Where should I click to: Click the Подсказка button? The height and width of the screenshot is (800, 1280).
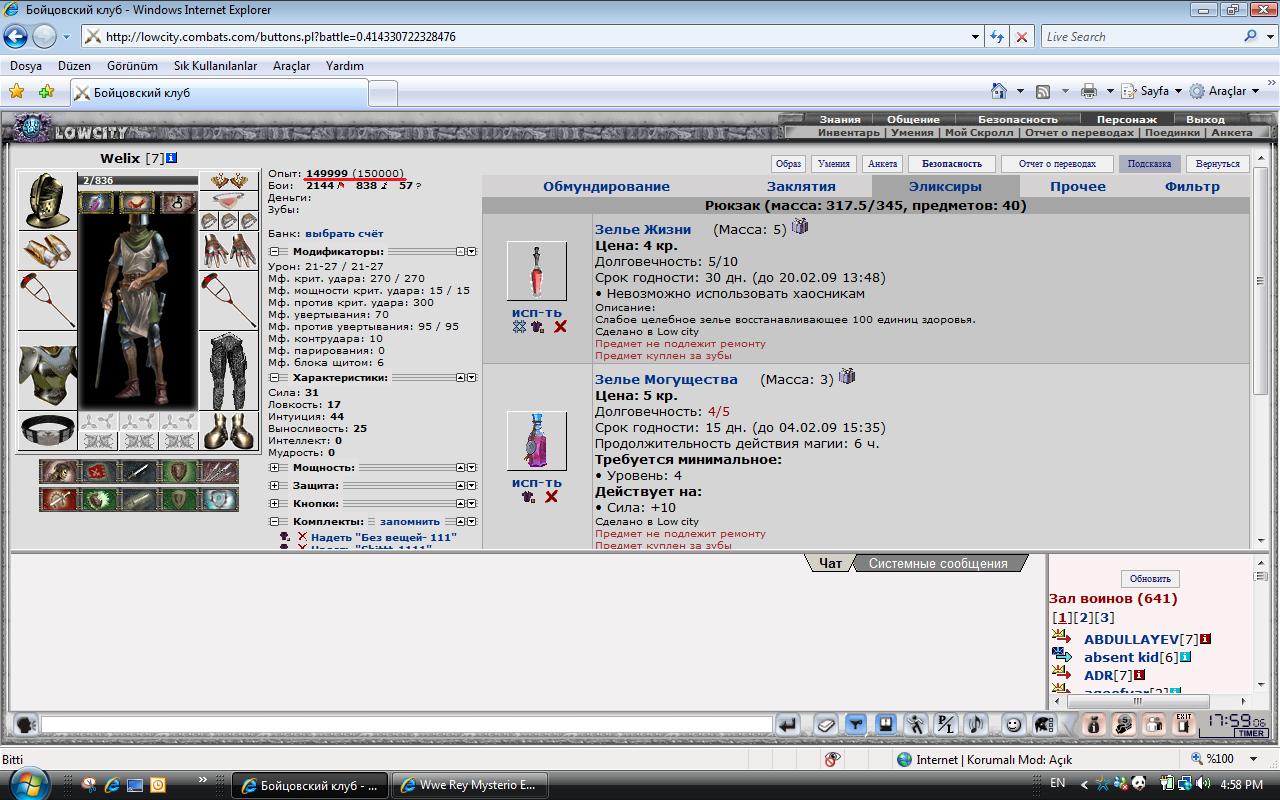1149,163
